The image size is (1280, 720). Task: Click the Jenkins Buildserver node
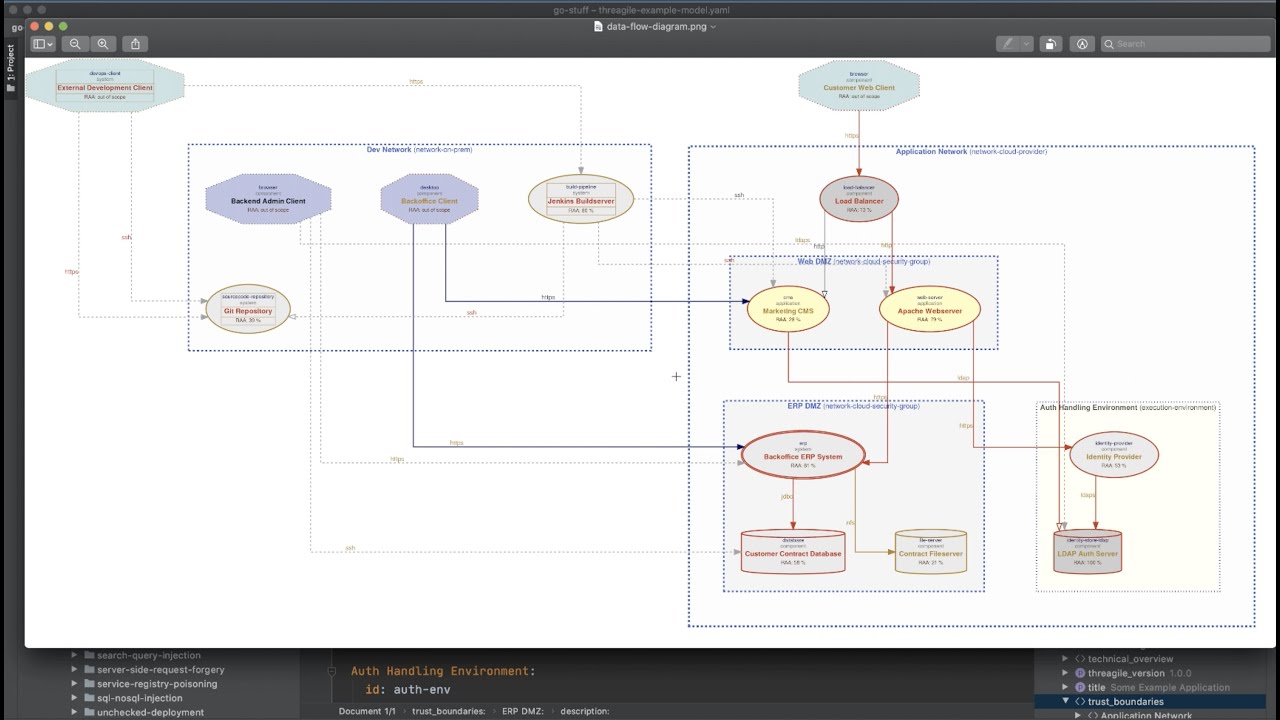[x=581, y=199]
